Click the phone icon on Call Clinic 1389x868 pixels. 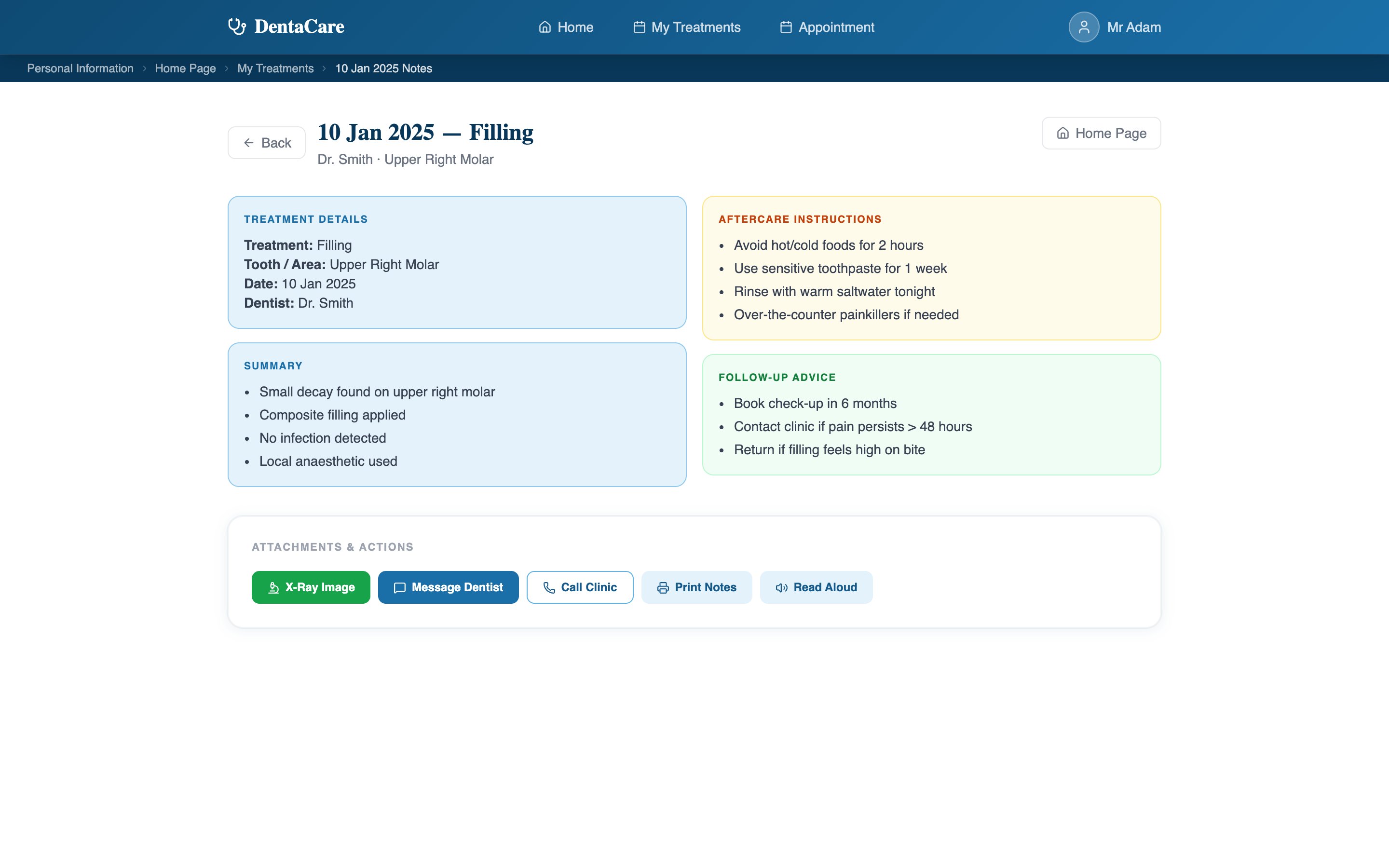coord(549,587)
